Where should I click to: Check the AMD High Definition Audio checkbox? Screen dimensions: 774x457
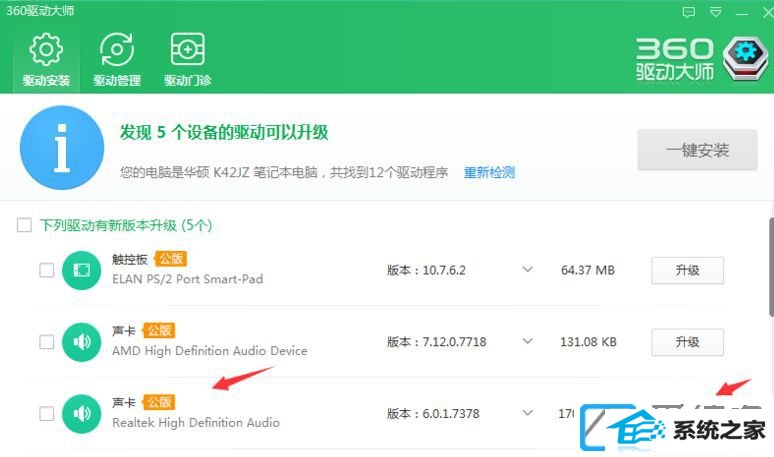[x=47, y=342]
